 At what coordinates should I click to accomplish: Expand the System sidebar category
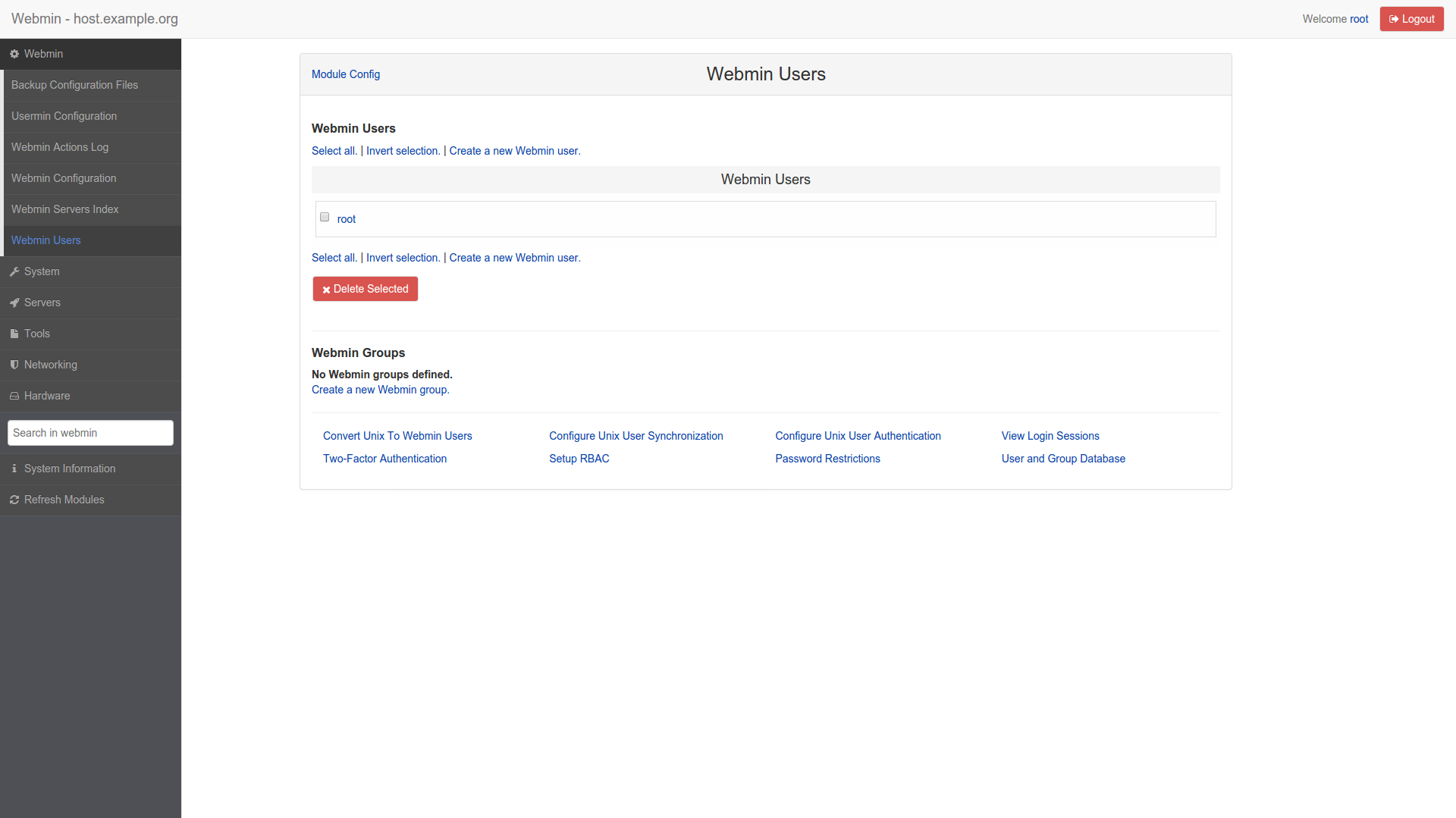(x=91, y=271)
